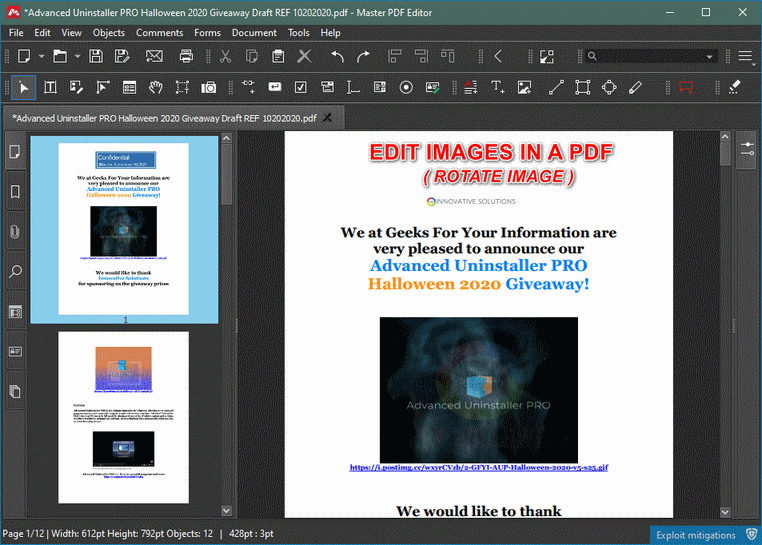This screenshot has height=545, width=762.
Task: Click inside the toolbar search field
Action: 650,56
